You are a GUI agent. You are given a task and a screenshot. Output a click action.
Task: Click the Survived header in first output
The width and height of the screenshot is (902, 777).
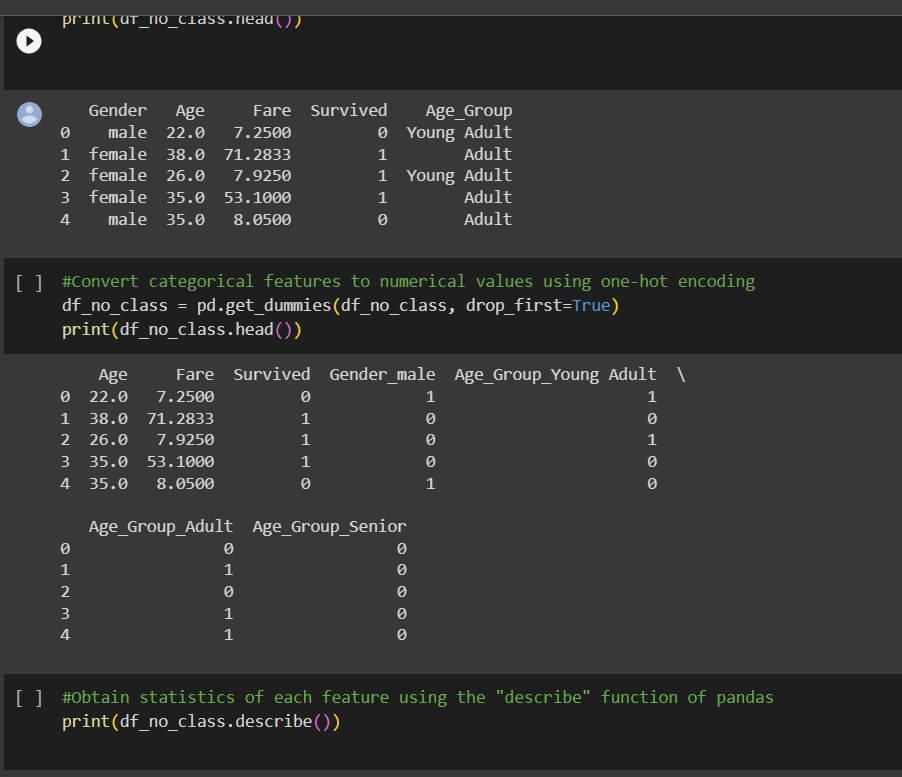tap(349, 110)
